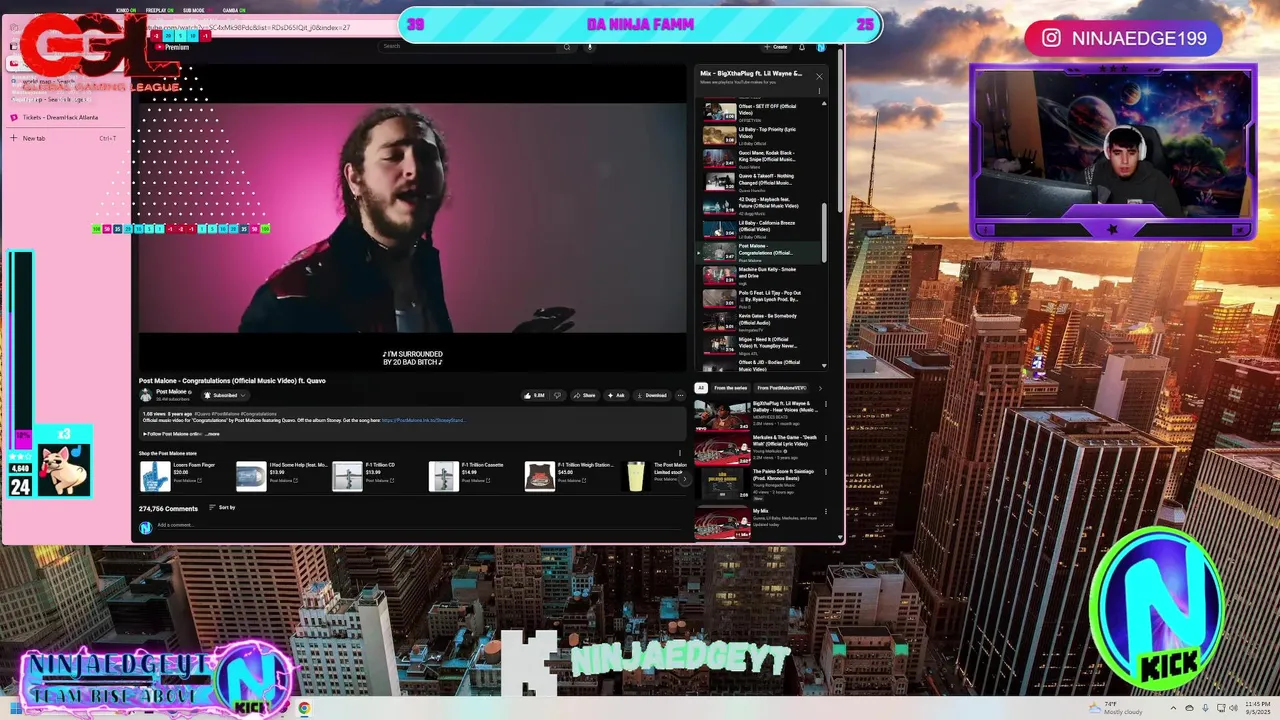Open options for BigXthaPlug Hear Voices suggestion
Image resolution: width=1280 pixels, height=720 pixels.
826,405
